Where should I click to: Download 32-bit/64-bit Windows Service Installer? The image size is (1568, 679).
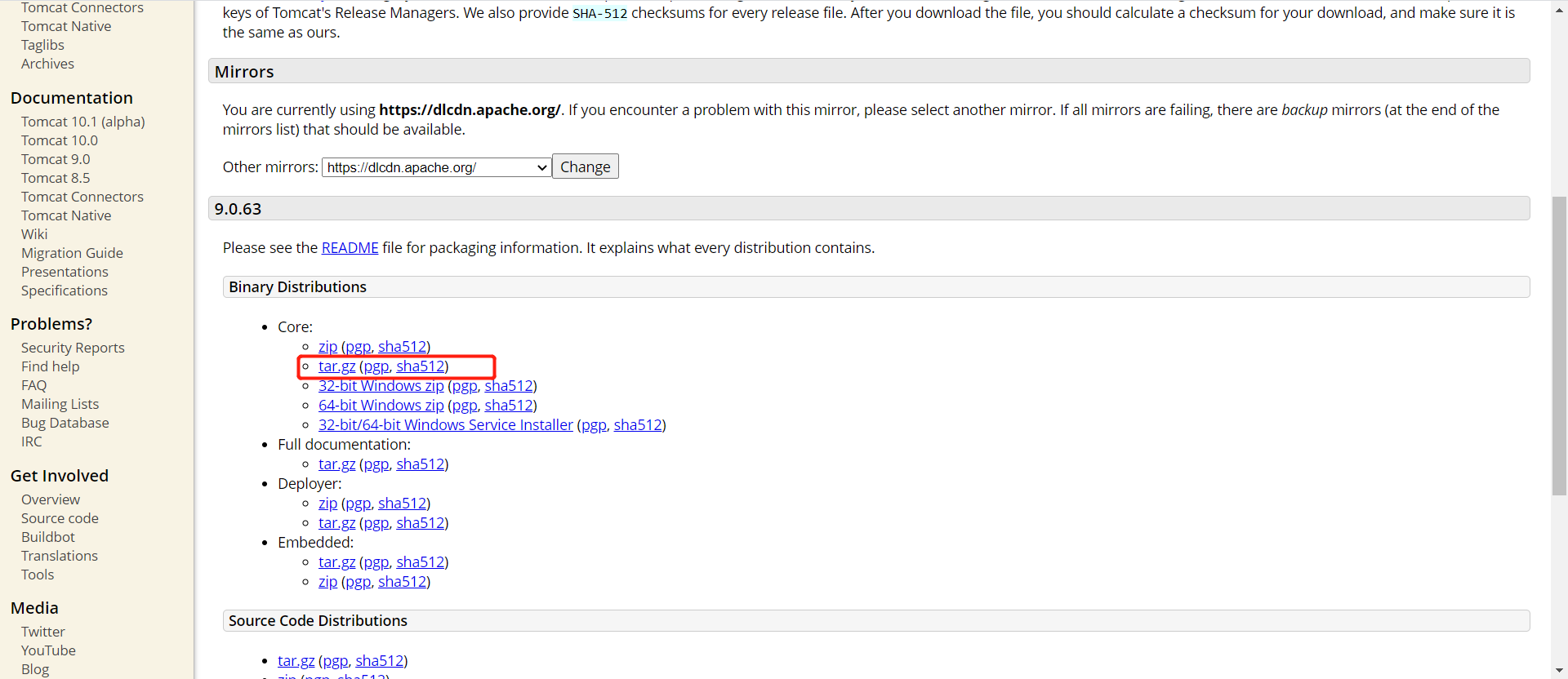(x=445, y=425)
